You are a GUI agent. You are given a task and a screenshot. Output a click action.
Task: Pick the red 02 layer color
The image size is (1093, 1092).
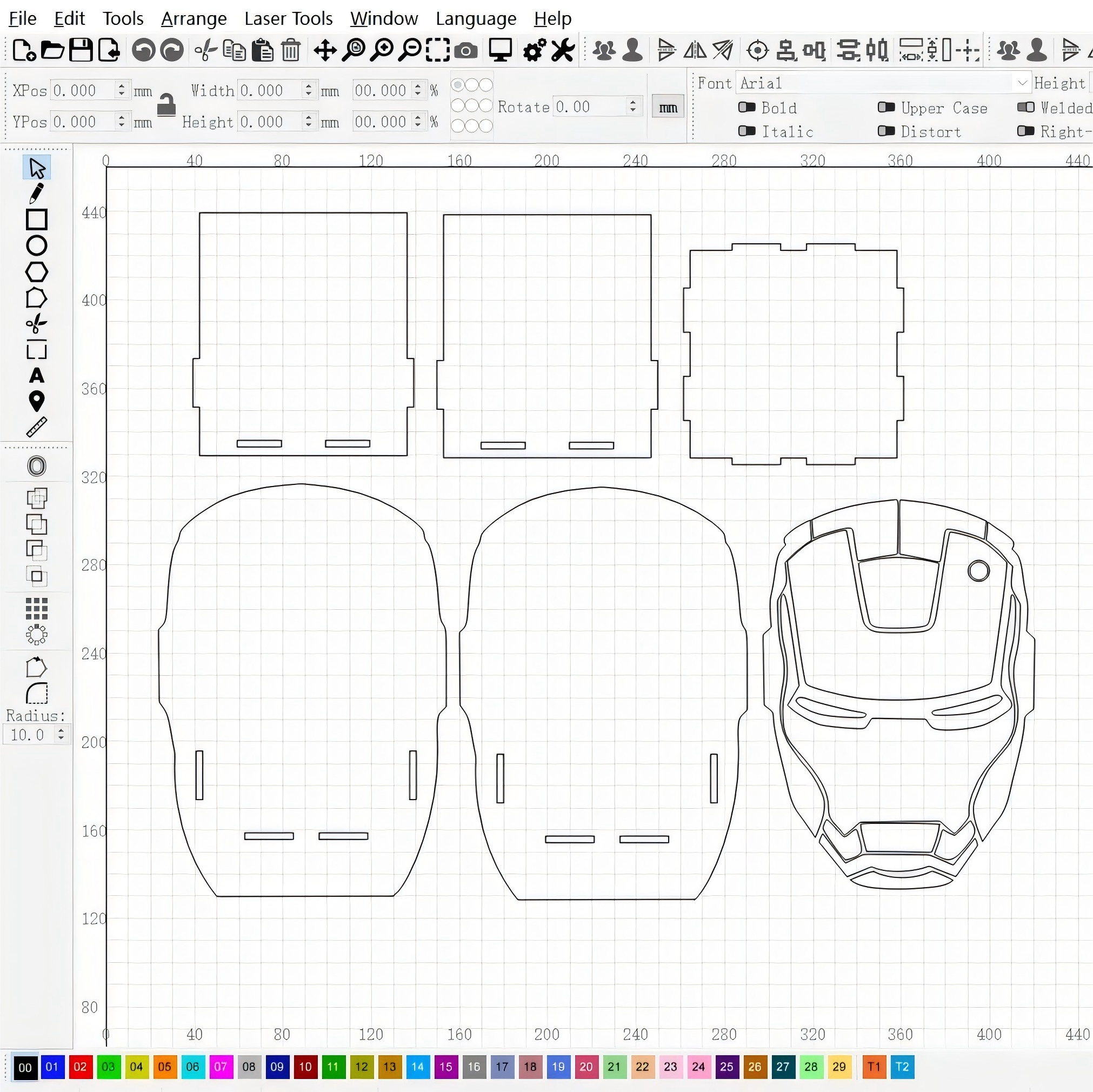[x=81, y=1067]
